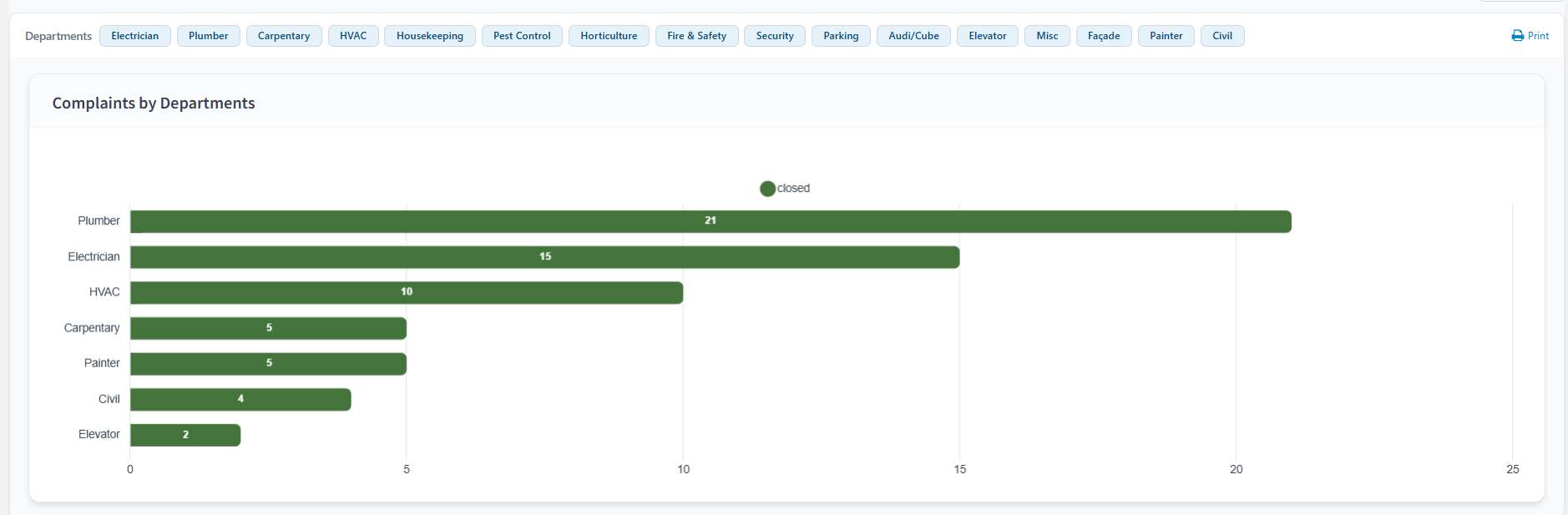Click the Plumber bar showing 21
Image resolution: width=1568 pixels, height=515 pixels.
pyautogui.click(x=710, y=221)
